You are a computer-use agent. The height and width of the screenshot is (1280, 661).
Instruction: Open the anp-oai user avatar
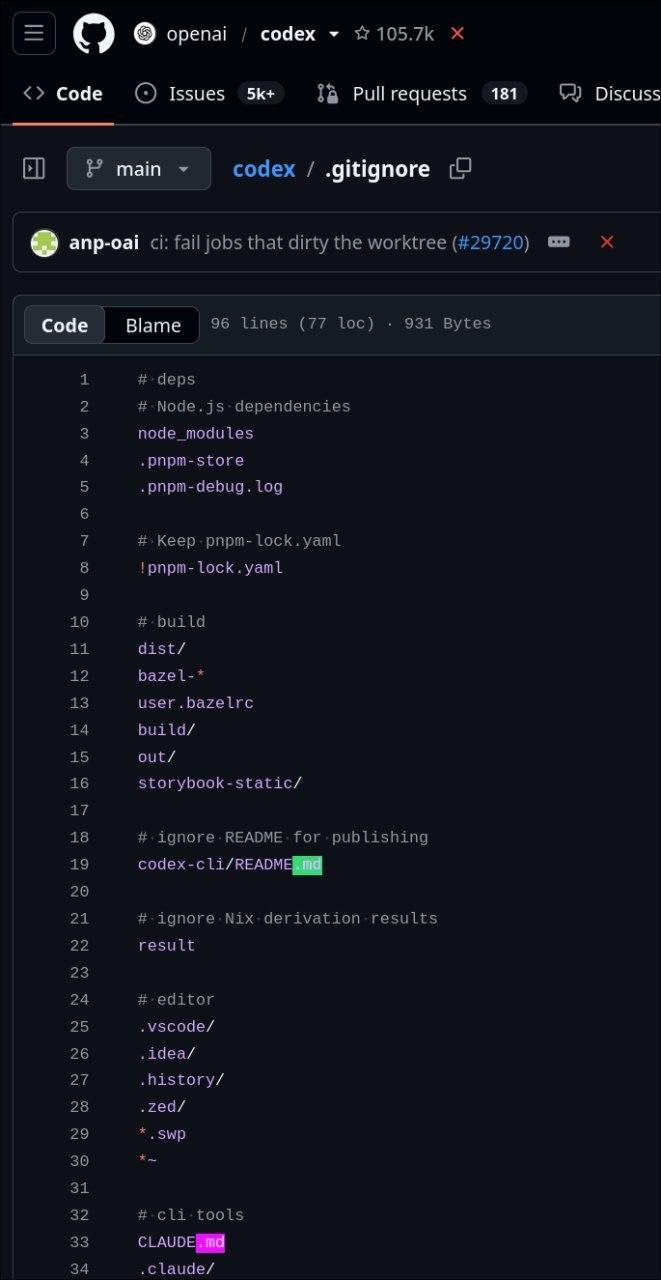[x=45, y=242]
